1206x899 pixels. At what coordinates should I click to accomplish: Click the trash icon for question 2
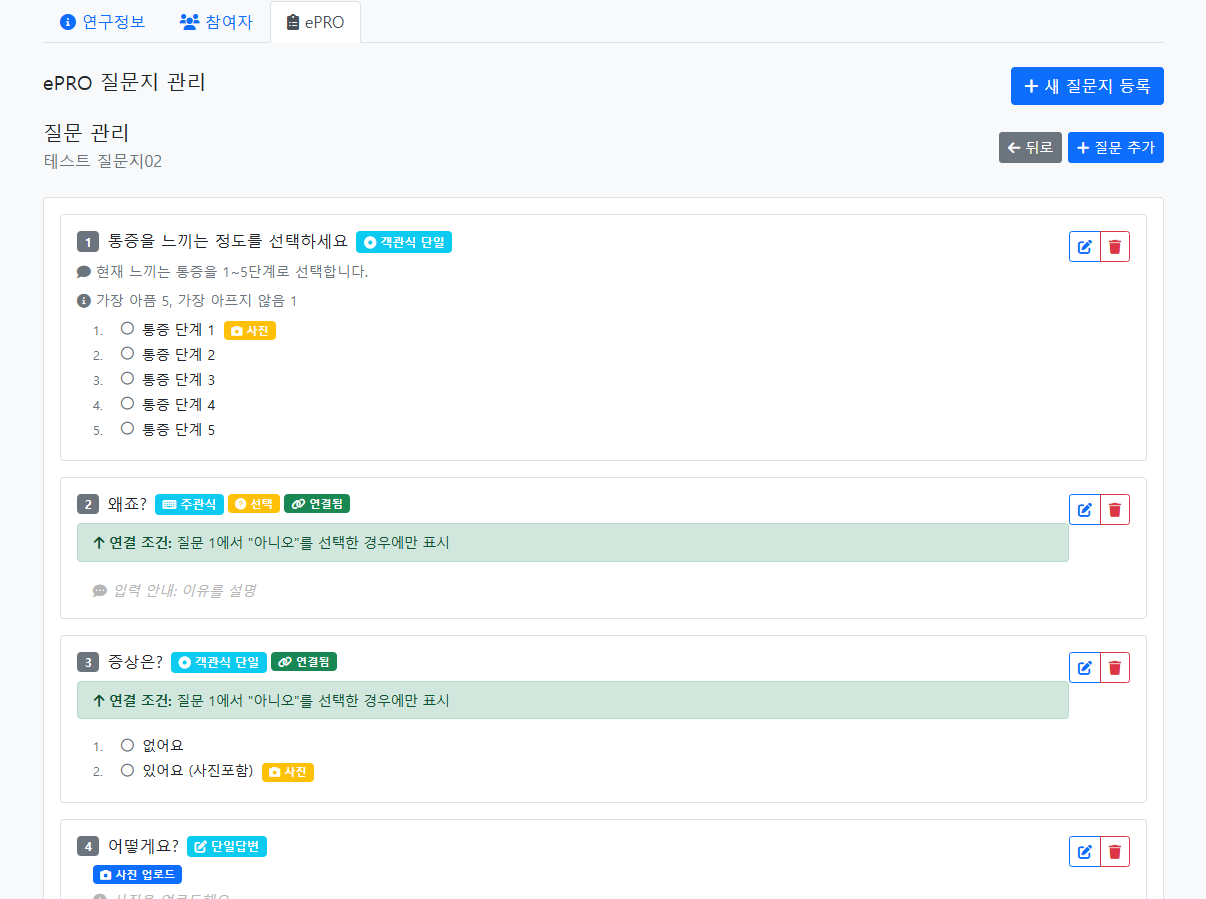(1114, 509)
